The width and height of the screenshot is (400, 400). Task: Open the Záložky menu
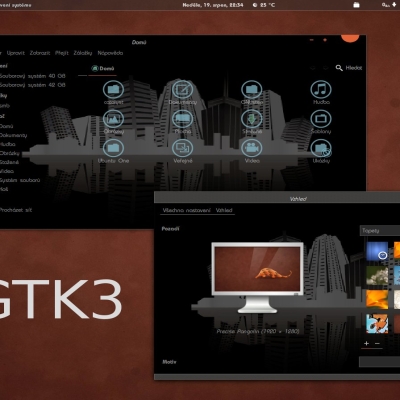(x=83, y=53)
